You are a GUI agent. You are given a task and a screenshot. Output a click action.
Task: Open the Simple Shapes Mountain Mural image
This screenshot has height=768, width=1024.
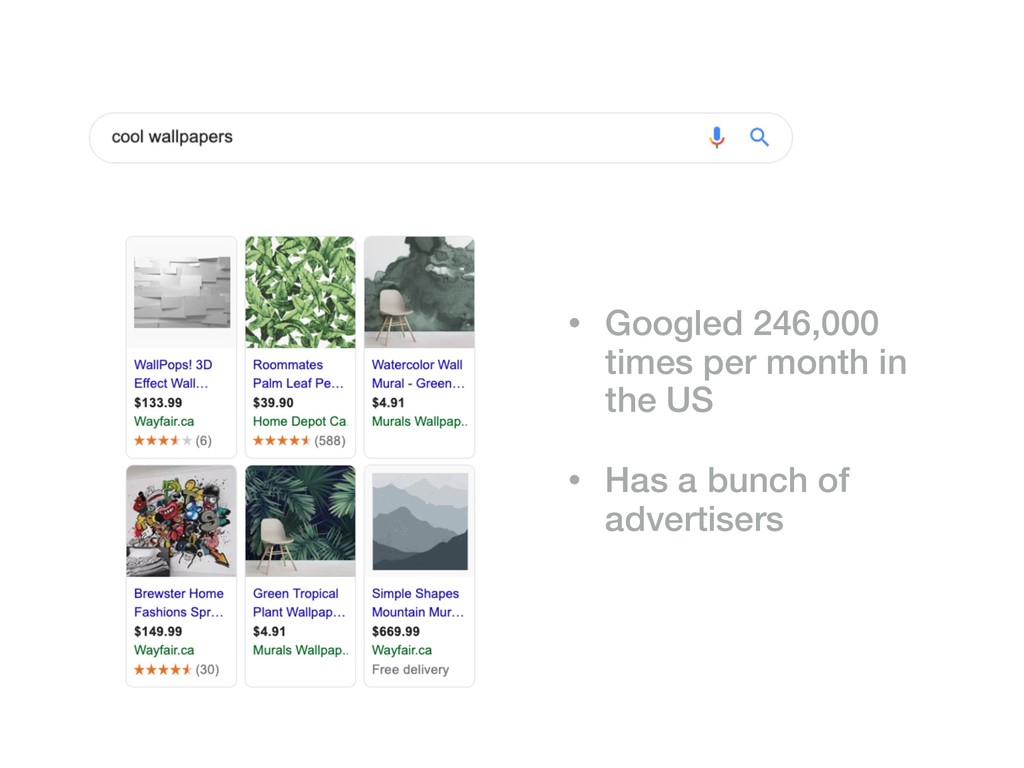(x=419, y=521)
